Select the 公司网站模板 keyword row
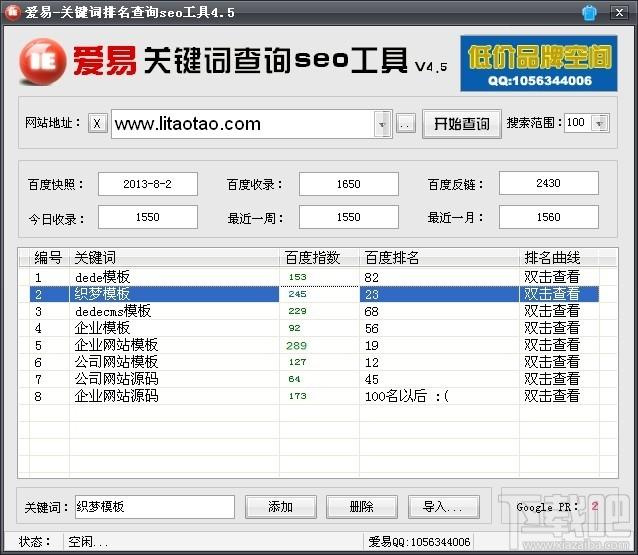The image size is (638, 555). pos(314,362)
